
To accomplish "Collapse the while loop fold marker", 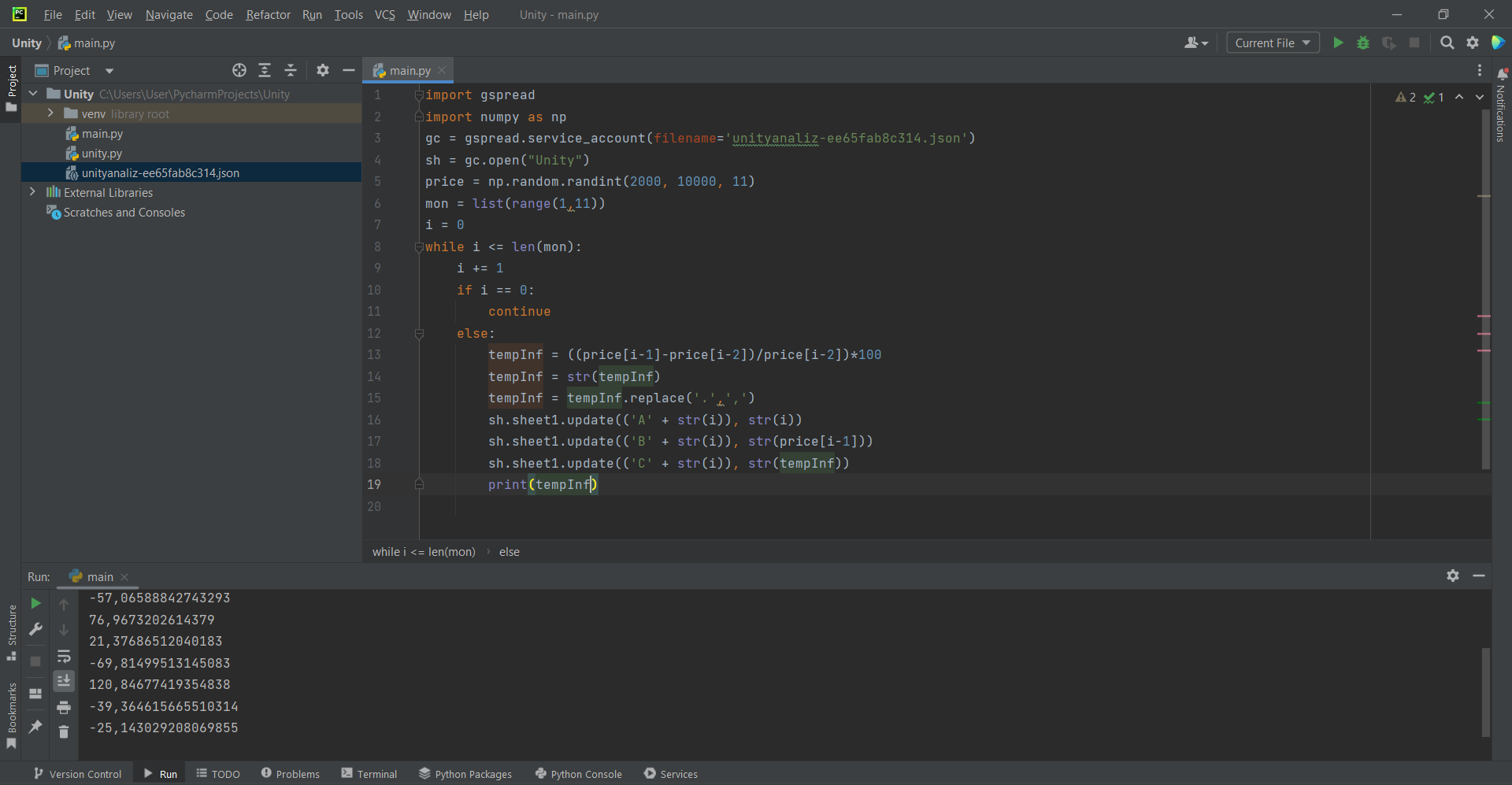I will click(419, 247).
